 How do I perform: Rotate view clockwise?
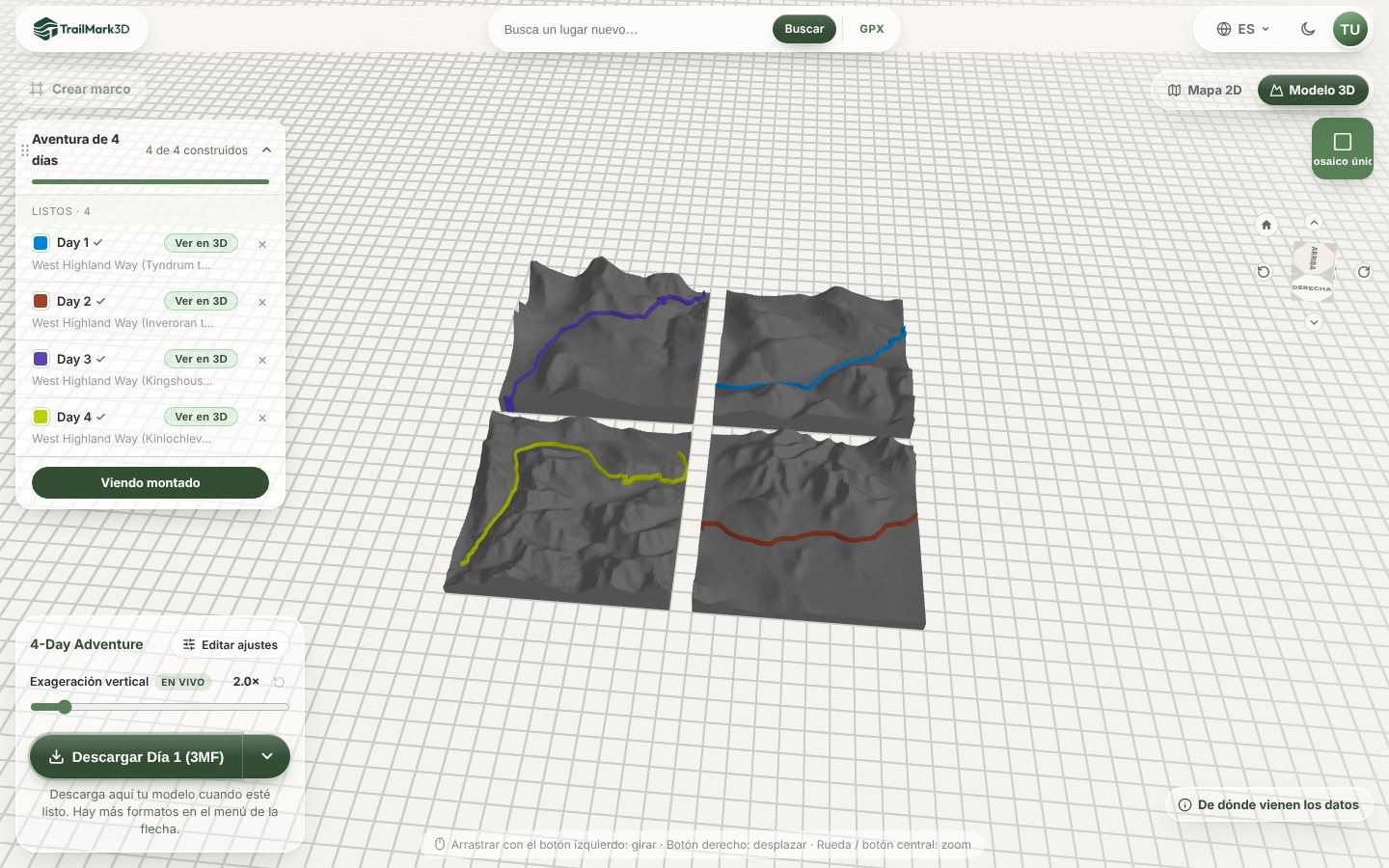click(x=1364, y=272)
